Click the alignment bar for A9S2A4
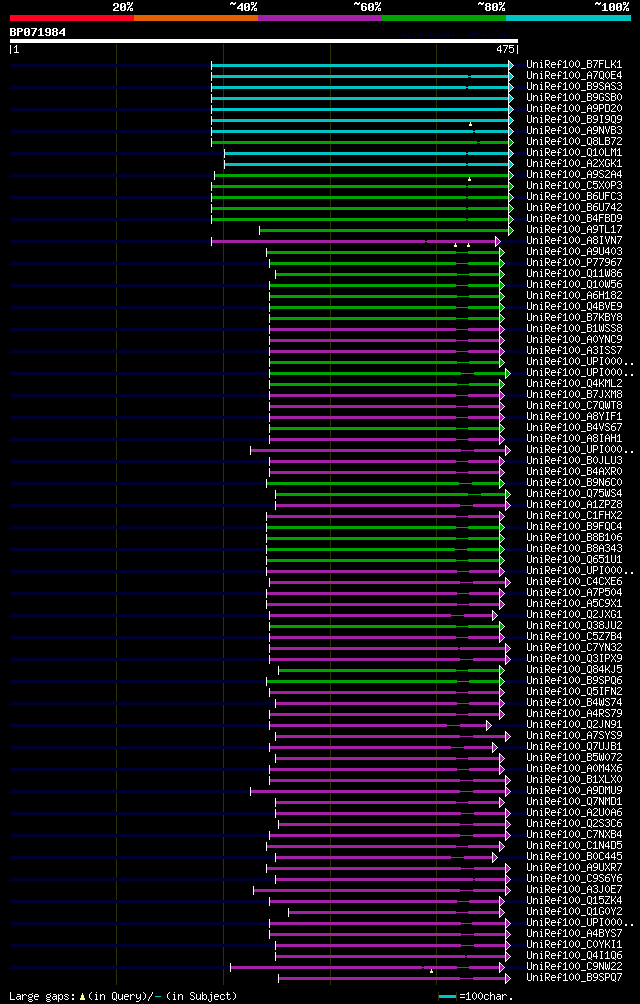The height and width of the screenshot is (1004, 640). [362, 175]
